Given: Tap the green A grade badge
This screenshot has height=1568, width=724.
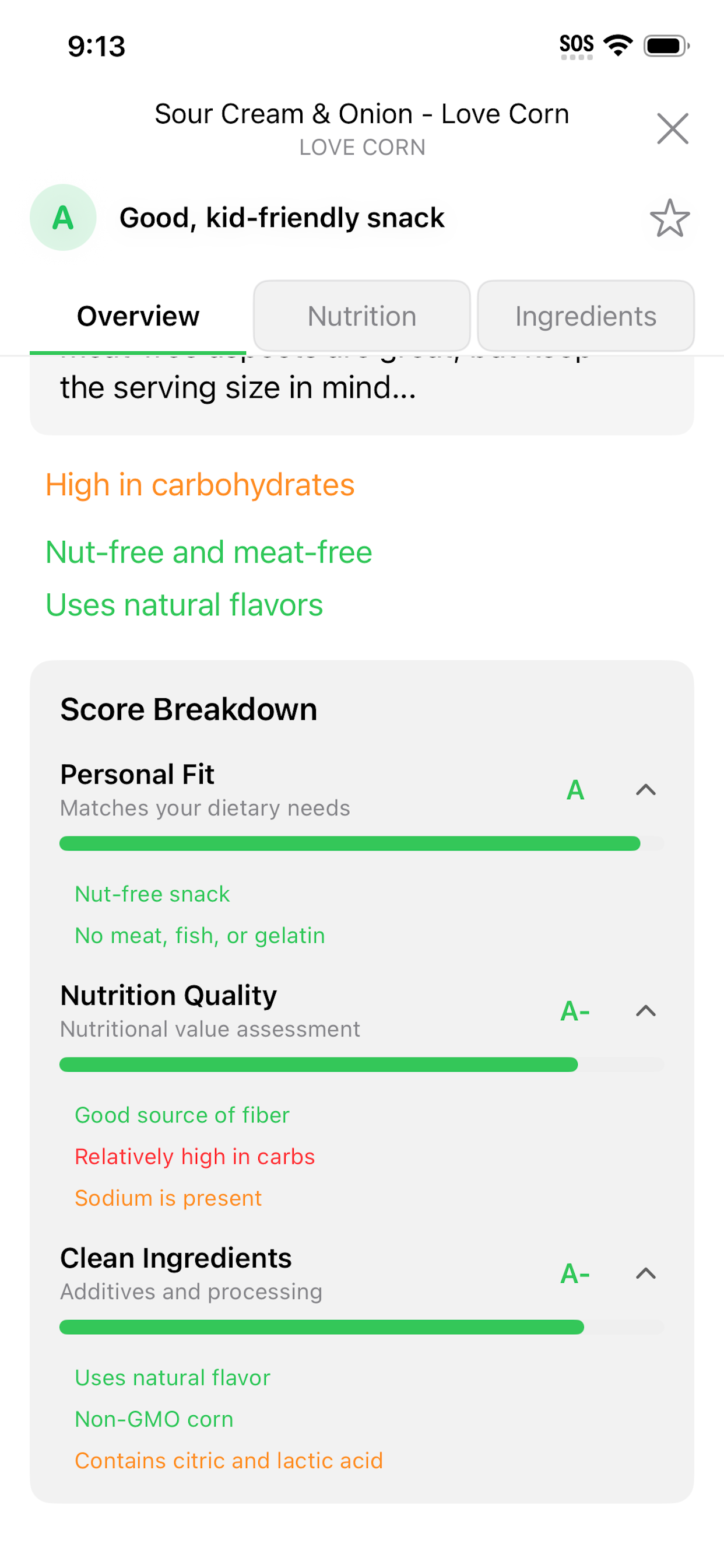Looking at the screenshot, I should pos(64,218).
